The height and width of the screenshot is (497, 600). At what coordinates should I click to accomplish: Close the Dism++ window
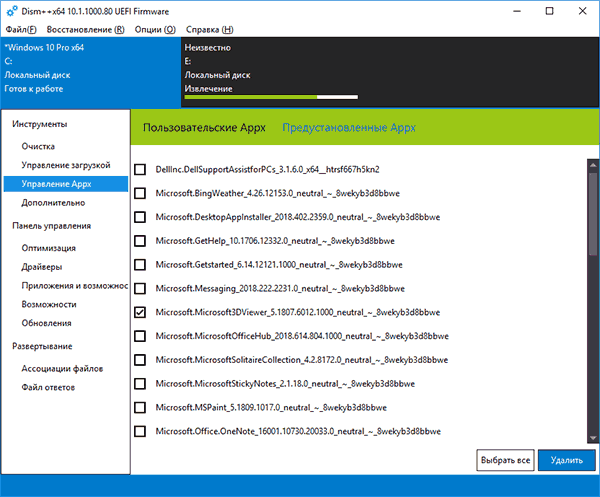coord(582,11)
